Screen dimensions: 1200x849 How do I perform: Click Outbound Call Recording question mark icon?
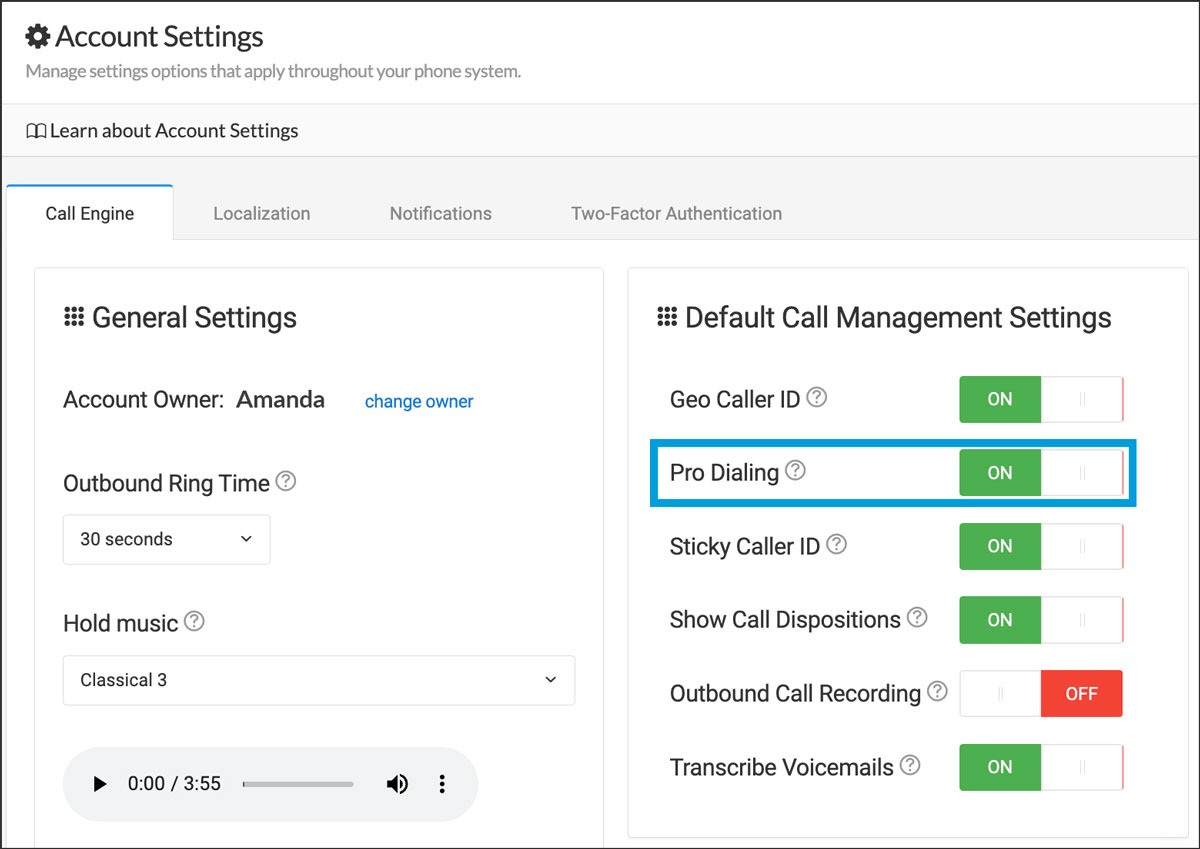[x=937, y=692]
